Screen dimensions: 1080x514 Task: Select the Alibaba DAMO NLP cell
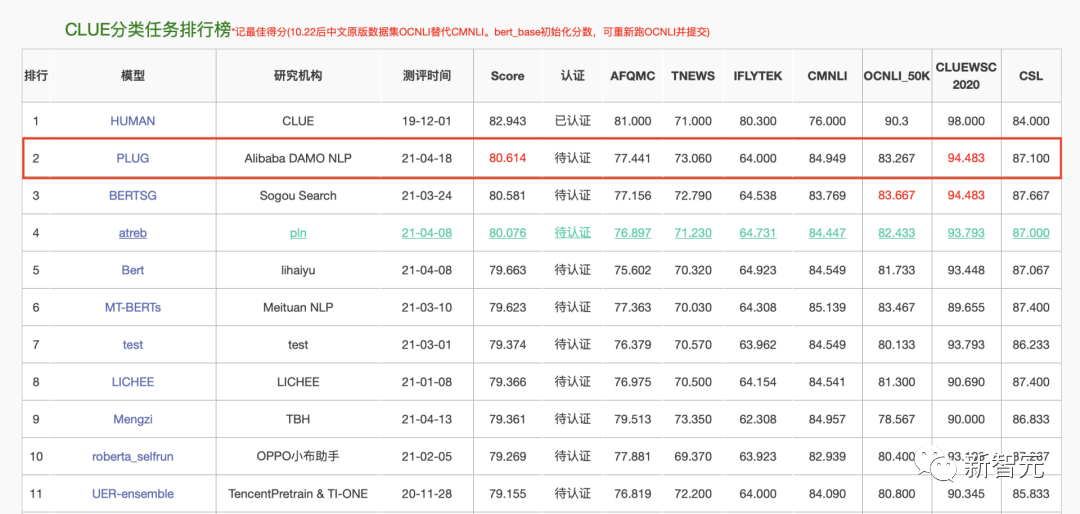(x=298, y=158)
